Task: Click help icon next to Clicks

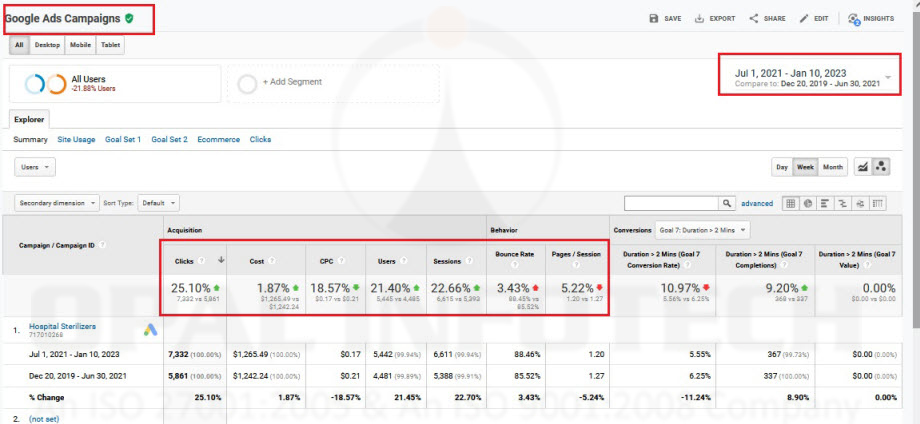Action: pos(202,261)
